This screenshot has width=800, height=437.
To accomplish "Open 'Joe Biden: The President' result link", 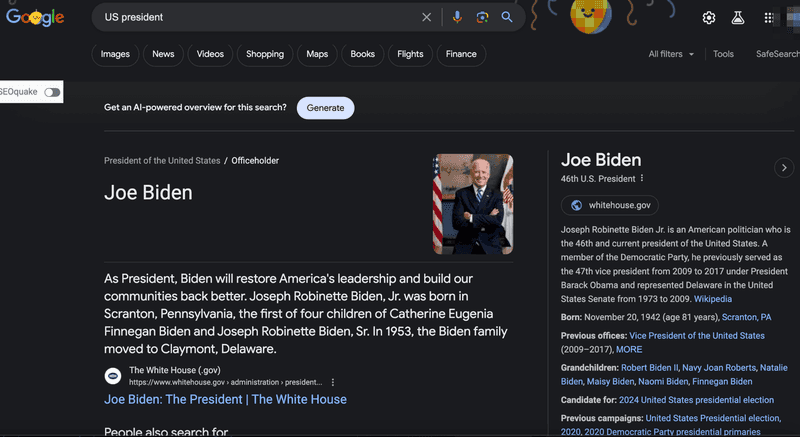I will coord(225,399).
